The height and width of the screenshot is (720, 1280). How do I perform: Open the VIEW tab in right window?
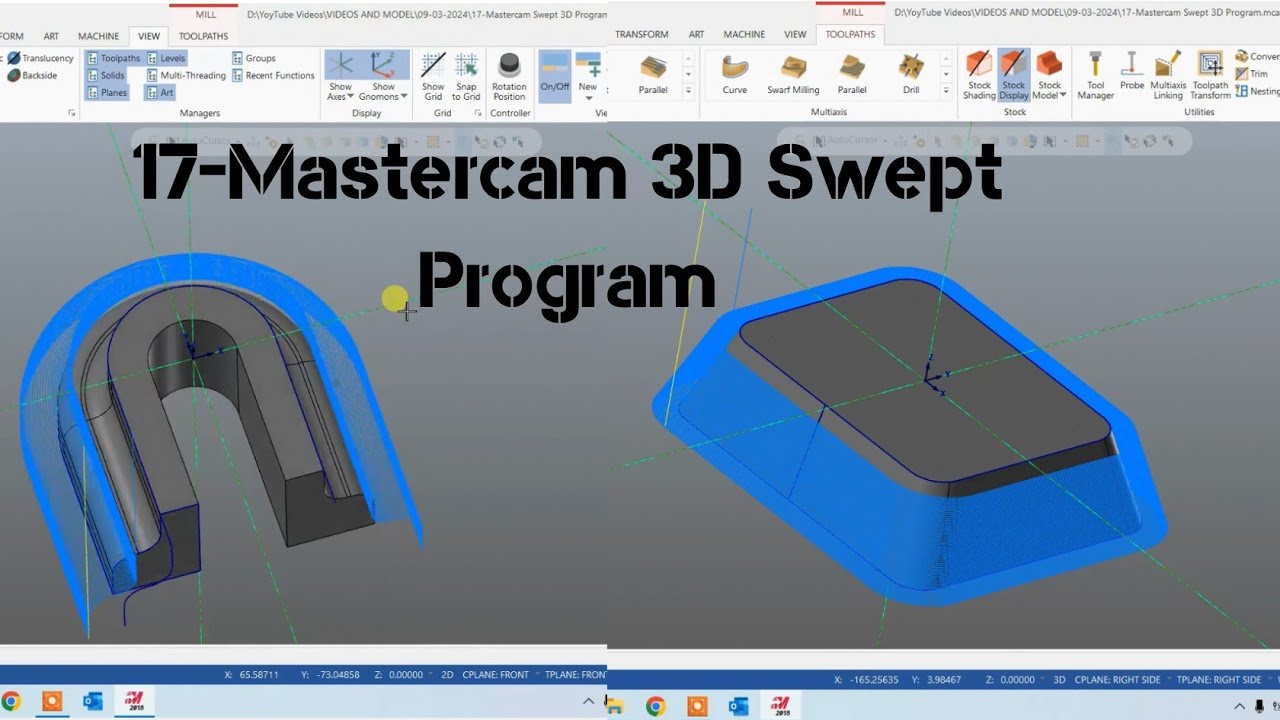795,34
